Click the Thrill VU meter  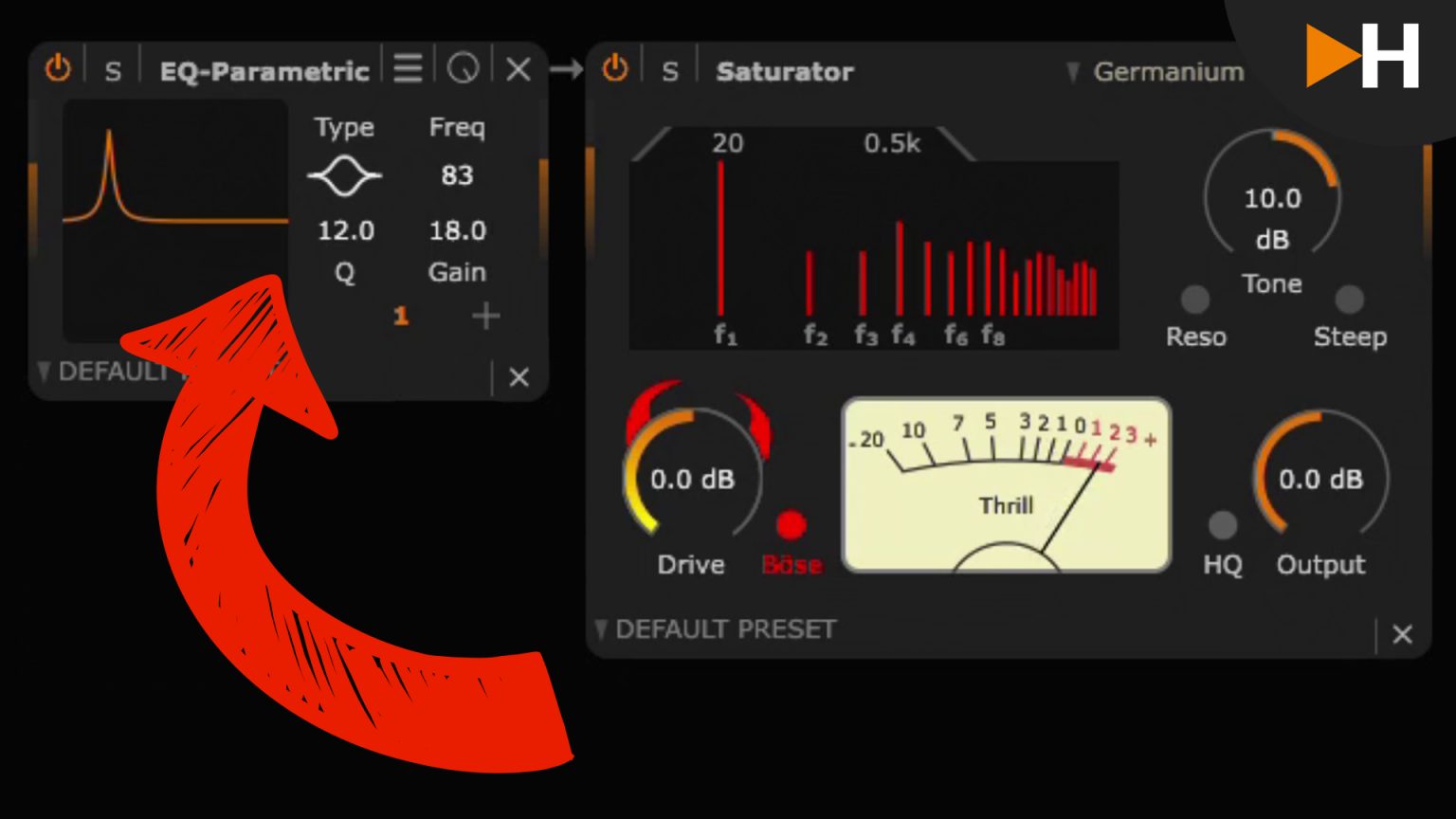click(x=1006, y=485)
